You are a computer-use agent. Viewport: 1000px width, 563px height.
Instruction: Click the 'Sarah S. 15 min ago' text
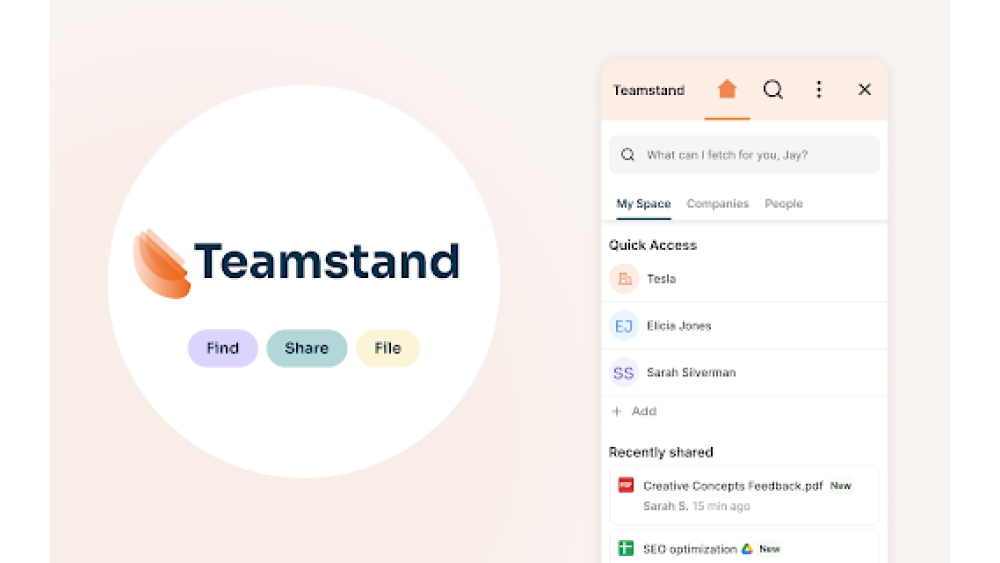696,506
